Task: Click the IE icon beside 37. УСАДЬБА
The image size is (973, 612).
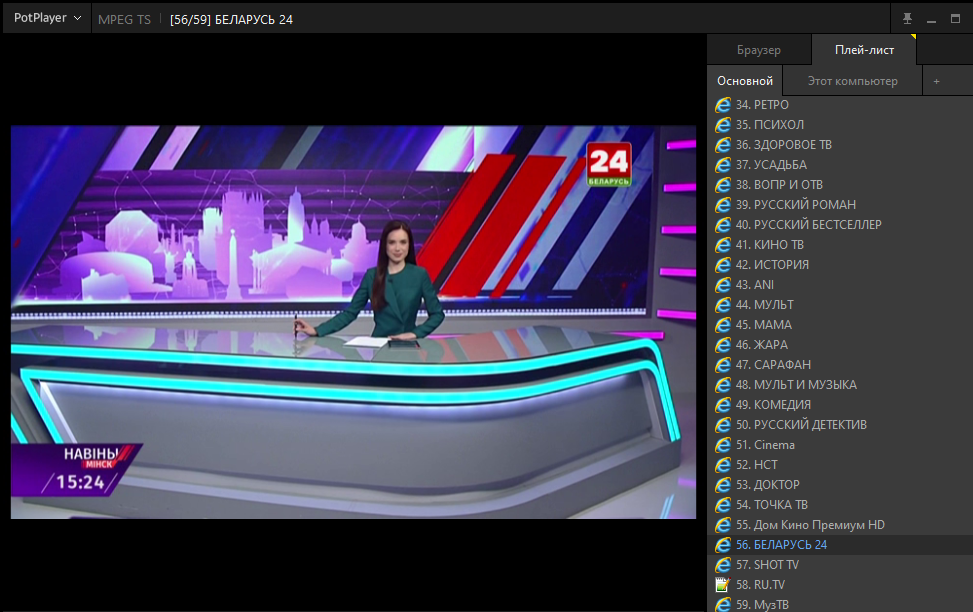Action: point(722,164)
